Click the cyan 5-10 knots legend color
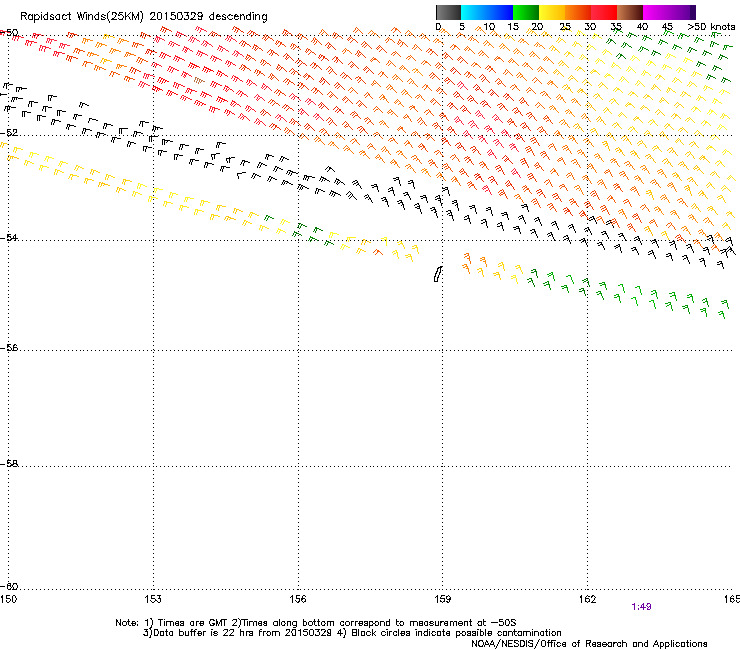The height and width of the screenshot is (650, 740). 474,12
